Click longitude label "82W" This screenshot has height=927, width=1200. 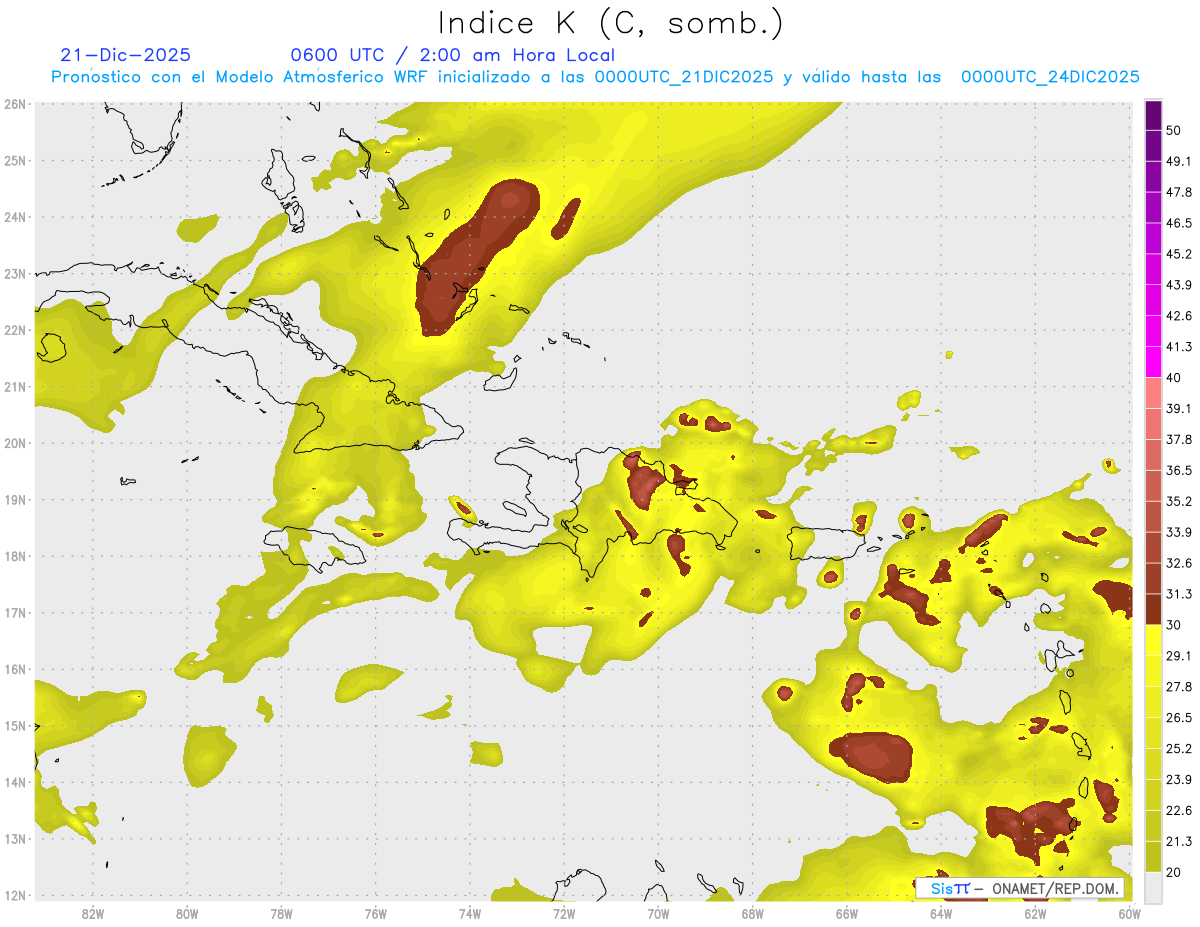(92, 914)
